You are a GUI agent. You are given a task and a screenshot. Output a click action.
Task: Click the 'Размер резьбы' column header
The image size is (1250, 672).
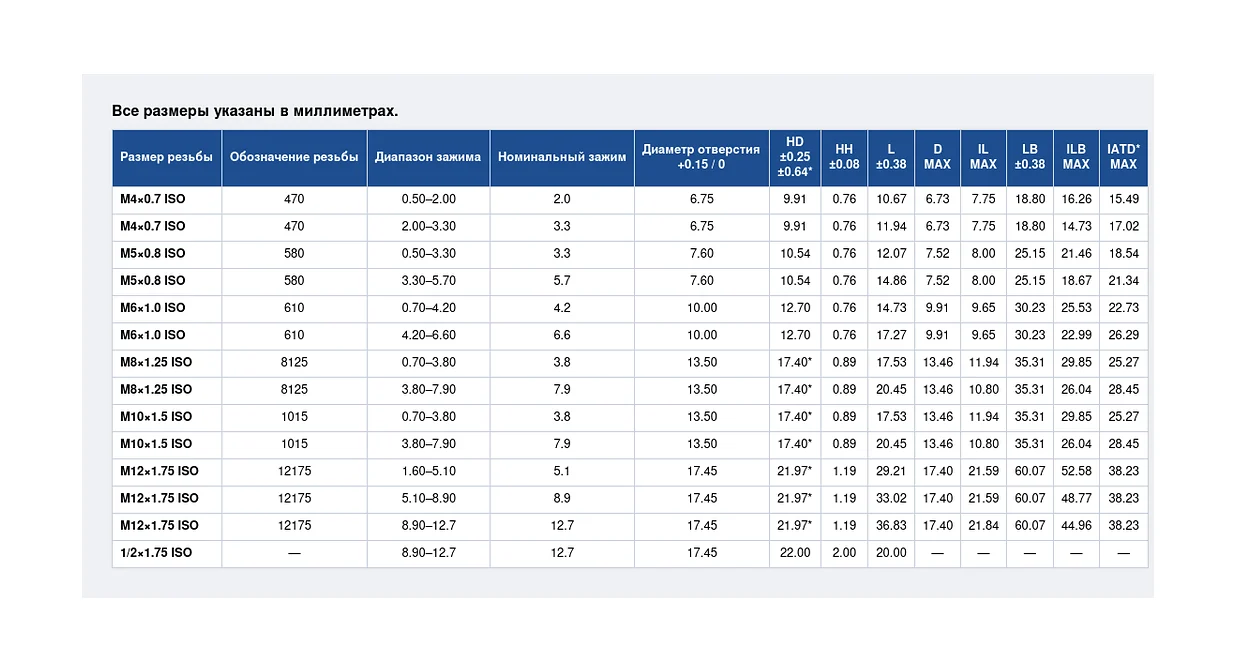point(167,157)
